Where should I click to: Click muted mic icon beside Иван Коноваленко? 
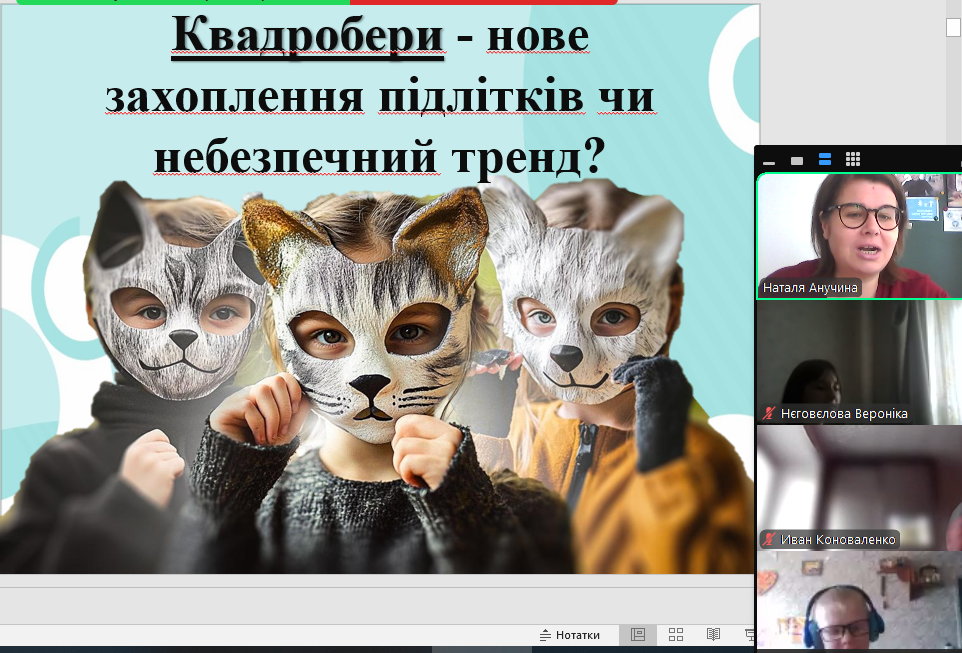pyautogui.click(x=769, y=540)
